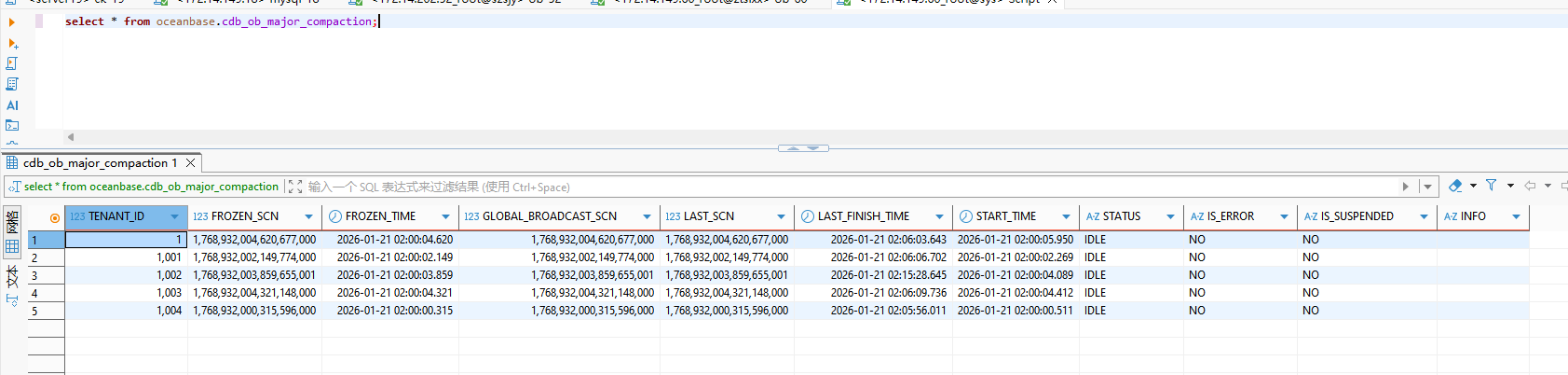
Task: Click the eraser clear-filter icon
Action: 1455,186
